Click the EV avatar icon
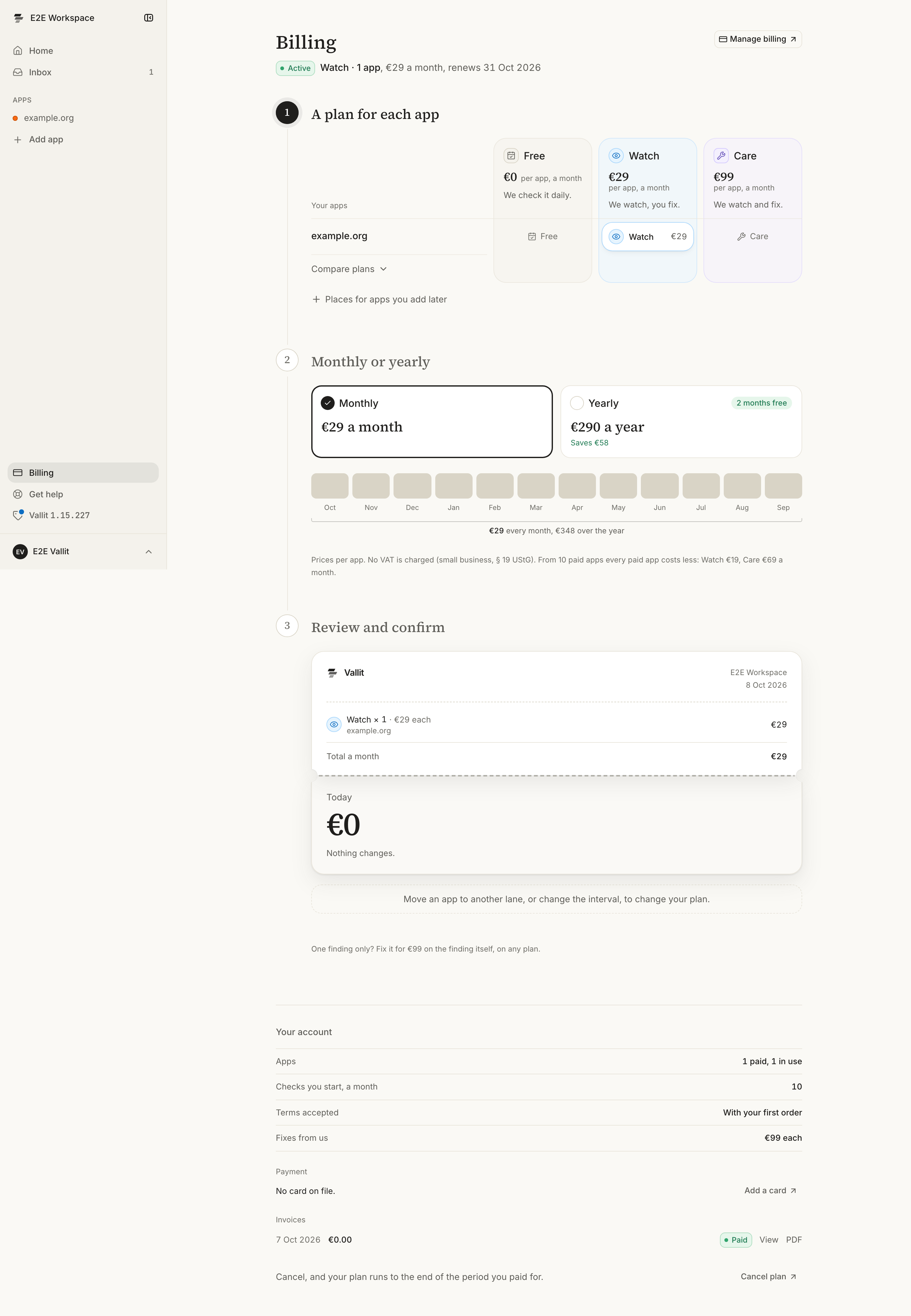Screen dimensions: 911x1316 [20, 552]
